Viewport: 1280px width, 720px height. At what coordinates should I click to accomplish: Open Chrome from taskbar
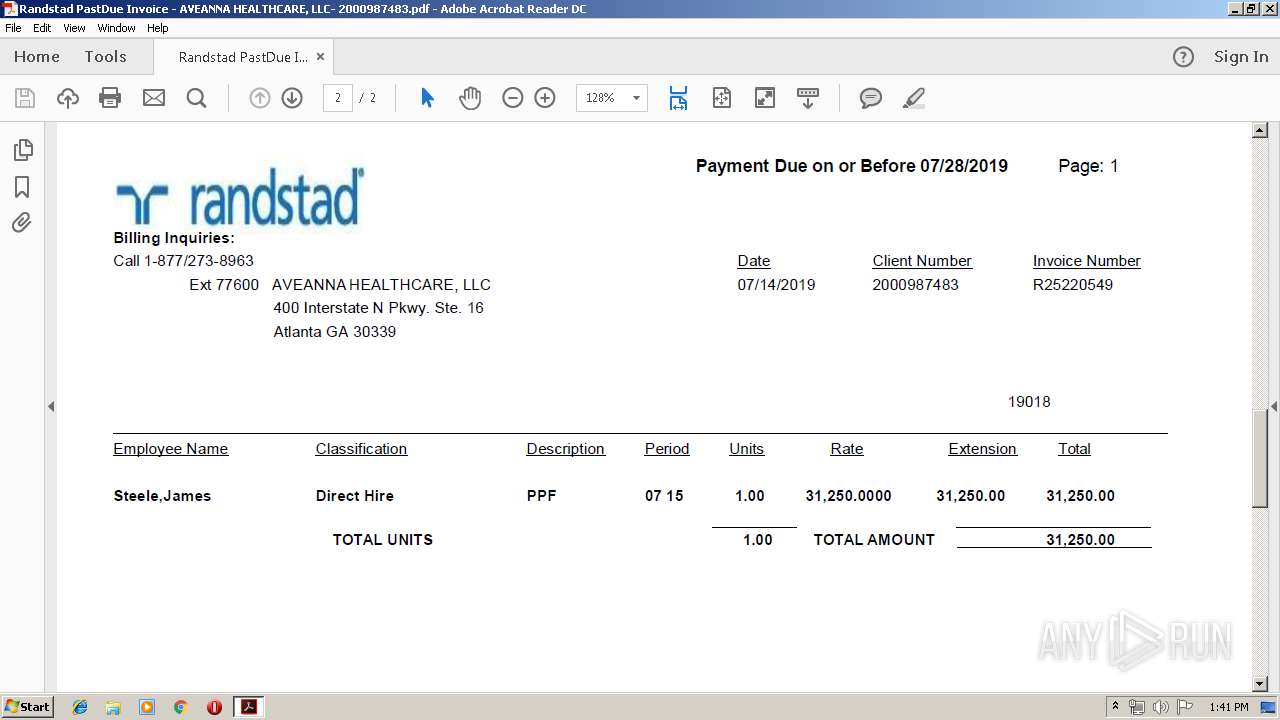pos(180,707)
